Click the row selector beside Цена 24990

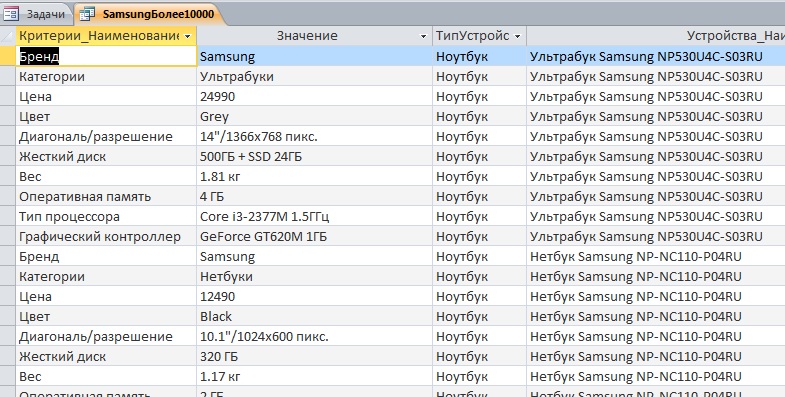point(8,96)
